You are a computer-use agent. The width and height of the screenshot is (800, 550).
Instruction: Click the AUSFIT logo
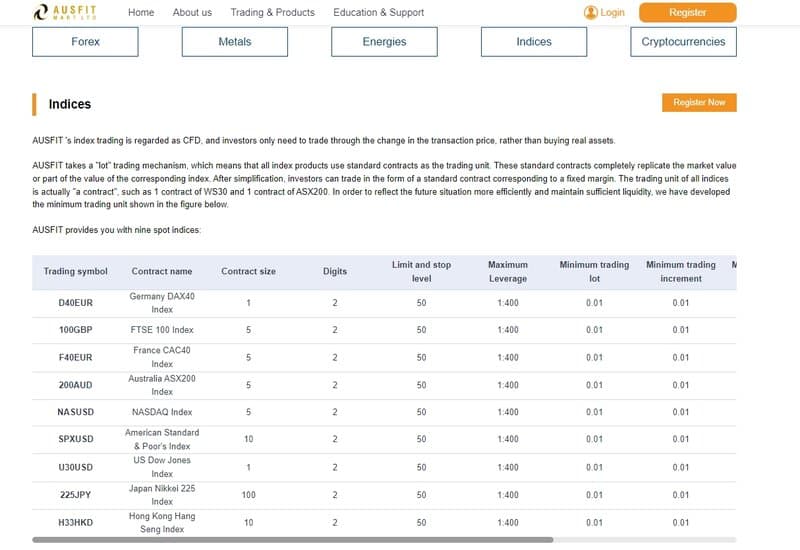pos(65,12)
